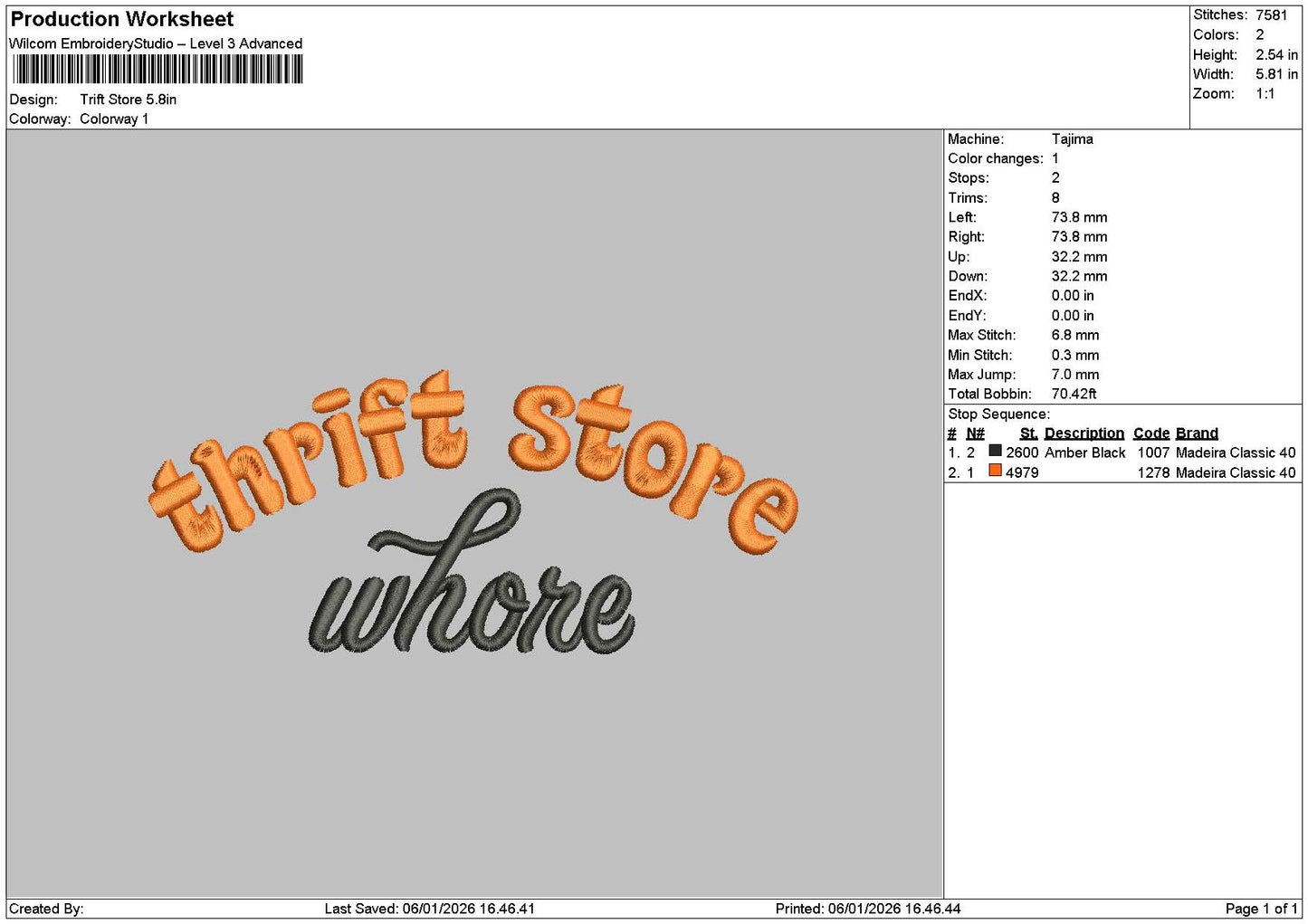This screenshot has height=924, width=1308.
Task: Click stitch count 4979 in stop sequence
Action: click(x=1022, y=472)
